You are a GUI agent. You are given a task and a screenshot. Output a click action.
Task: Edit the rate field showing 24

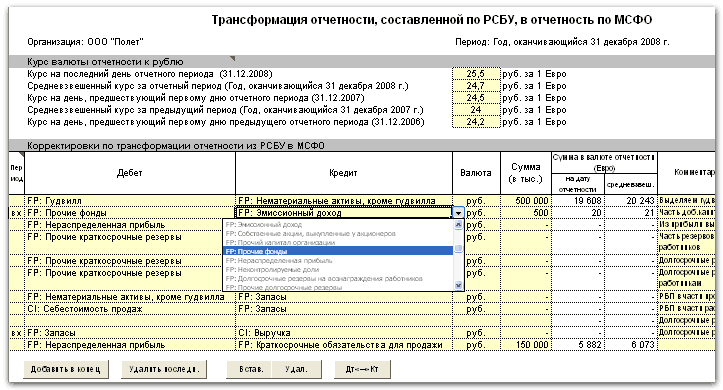coord(476,110)
